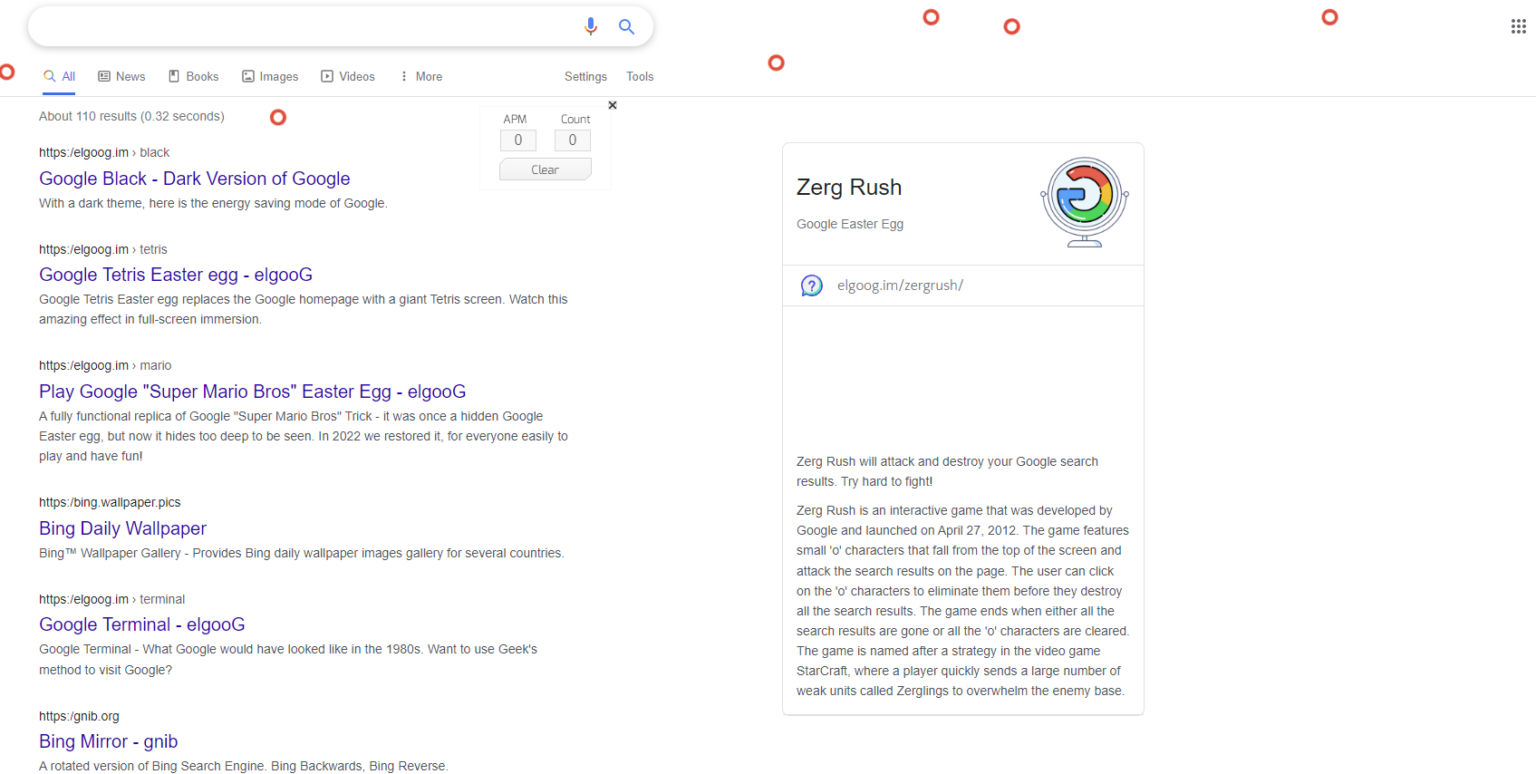Visit the elgoog.im/zergrush/ link
This screenshot has width=1536, height=774.
point(900,285)
